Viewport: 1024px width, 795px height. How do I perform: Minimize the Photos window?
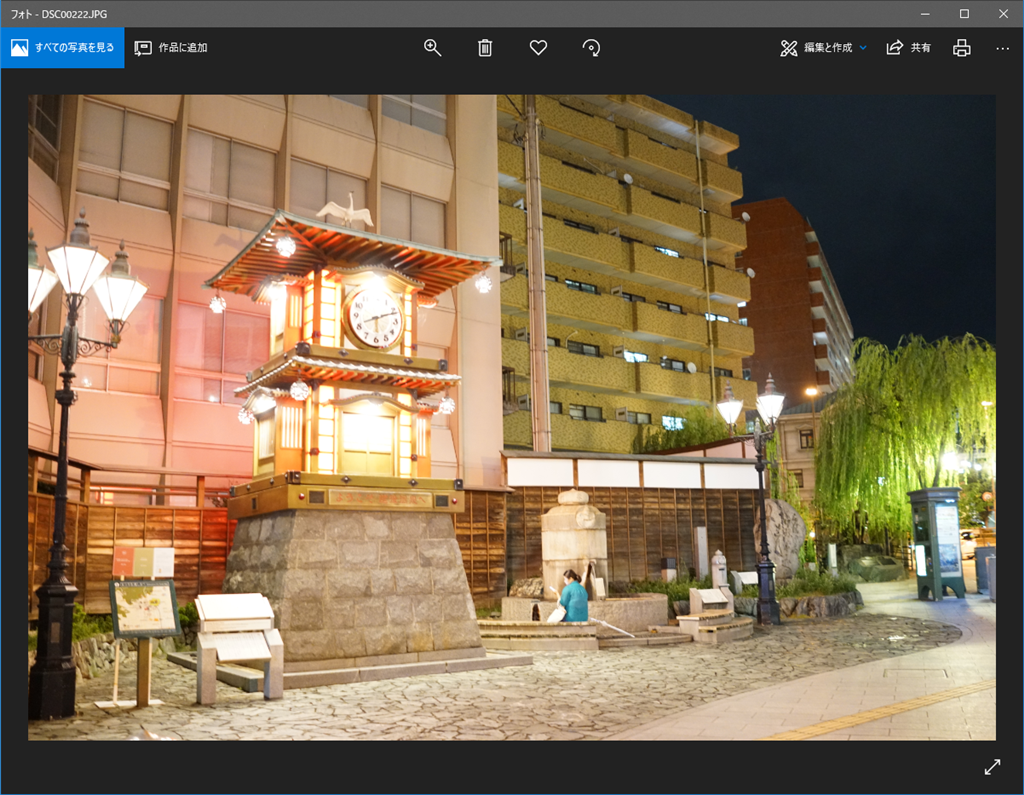coord(924,14)
